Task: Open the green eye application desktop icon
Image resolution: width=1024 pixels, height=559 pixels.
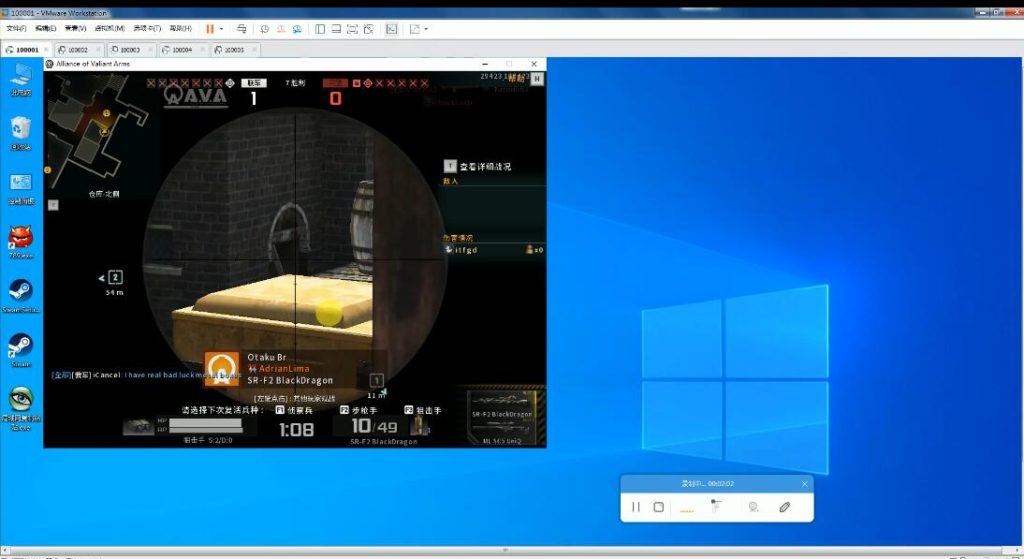Action: [x=21, y=409]
